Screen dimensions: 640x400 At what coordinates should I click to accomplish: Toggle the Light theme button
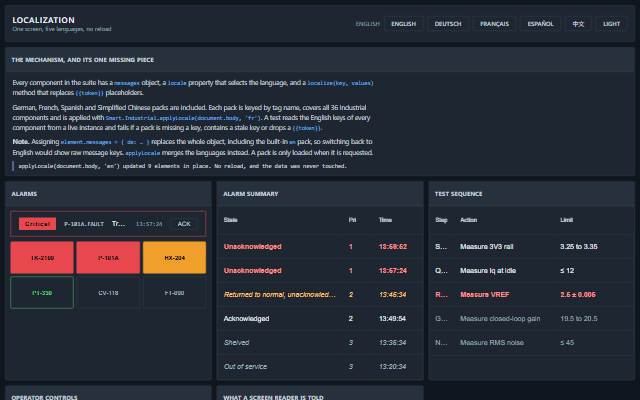point(611,24)
